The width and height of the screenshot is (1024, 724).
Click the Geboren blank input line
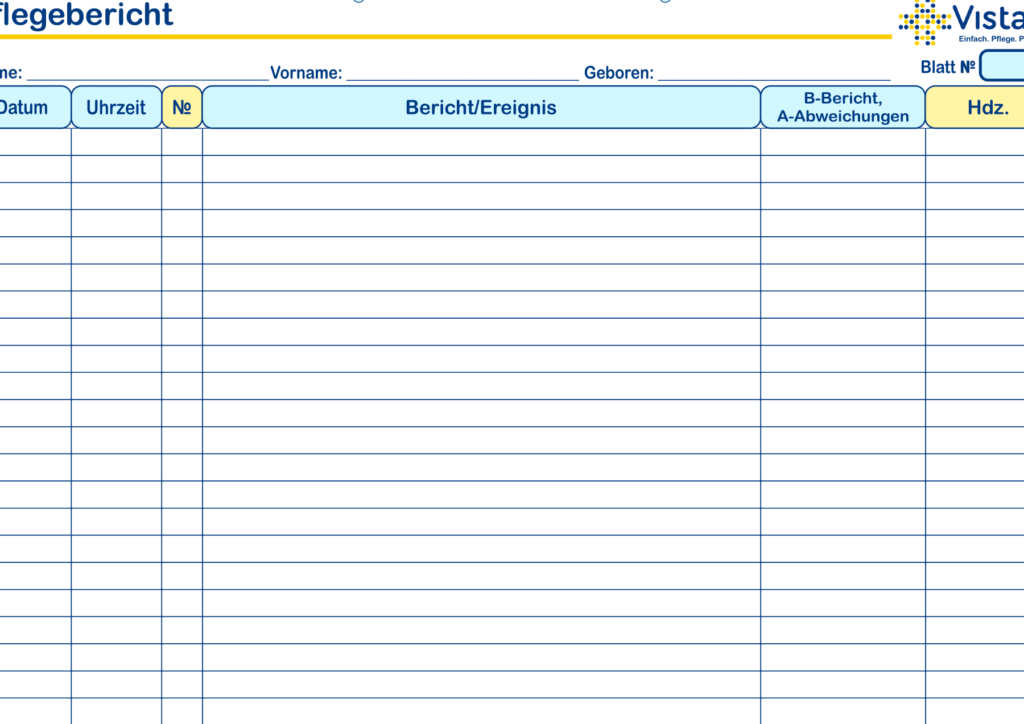[x=774, y=73]
